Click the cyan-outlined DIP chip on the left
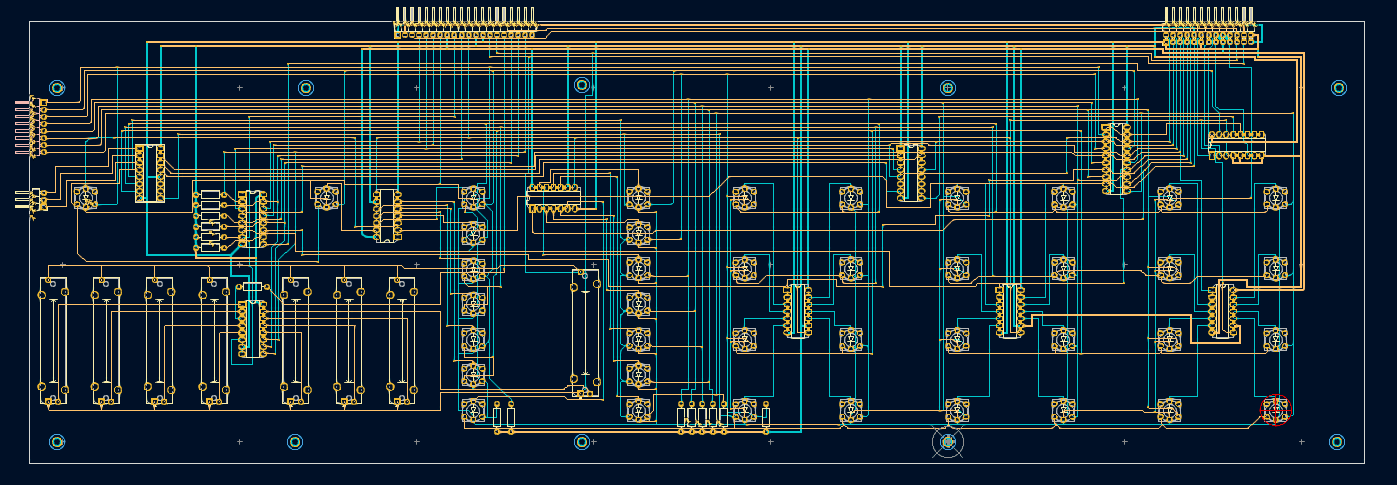The width and height of the screenshot is (1397, 485). click(150, 173)
